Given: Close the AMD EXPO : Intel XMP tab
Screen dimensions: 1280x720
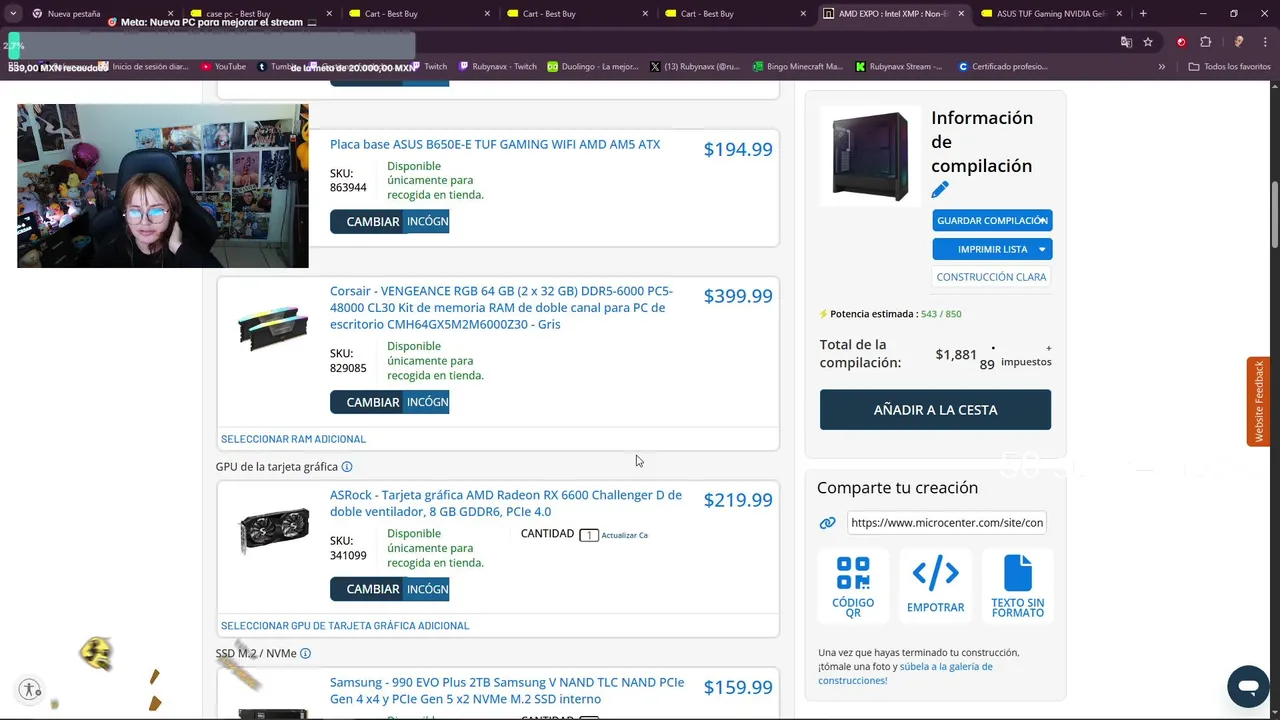Looking at the screenshot, I should click(961, 14).
